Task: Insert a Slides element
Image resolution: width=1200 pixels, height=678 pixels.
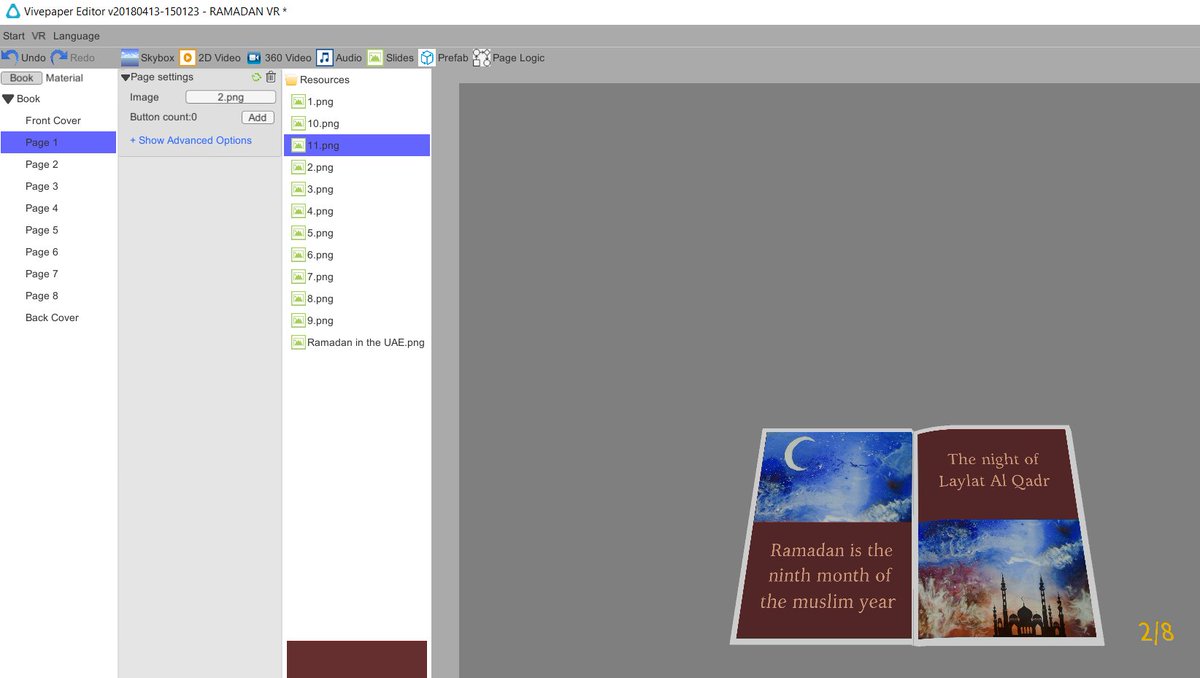Action: 390,57
